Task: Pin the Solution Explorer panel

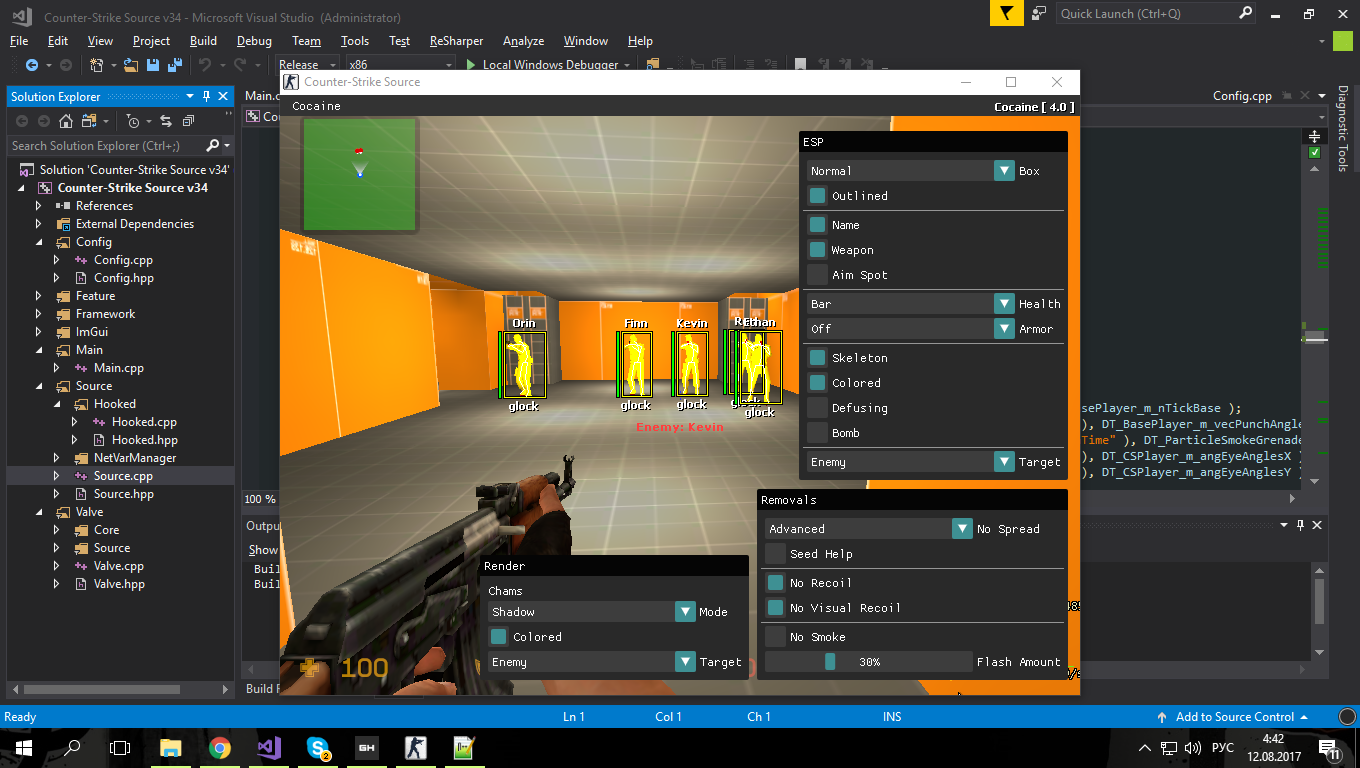Action: point(207,97)
